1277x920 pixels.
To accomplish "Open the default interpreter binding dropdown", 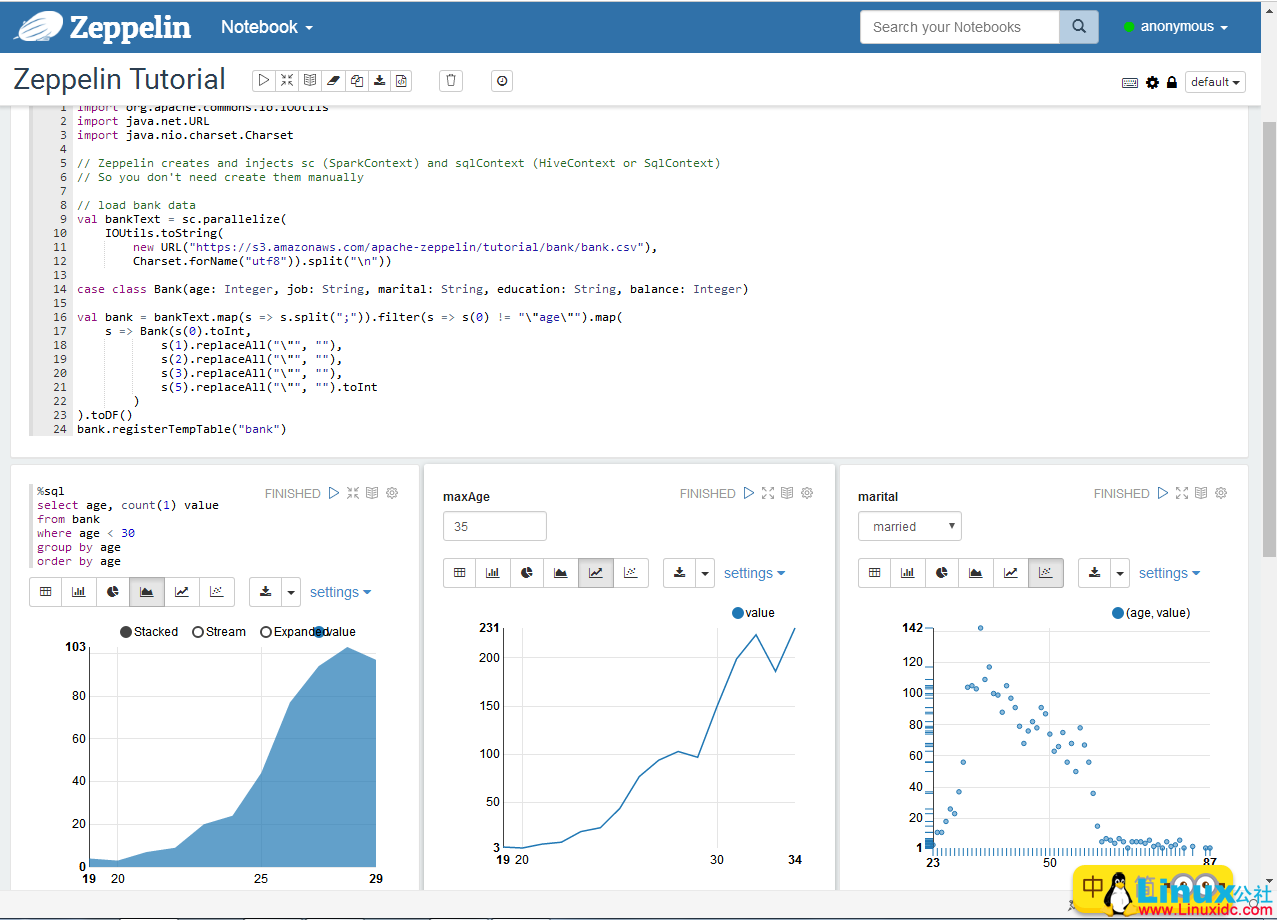I will (1215, 82).
